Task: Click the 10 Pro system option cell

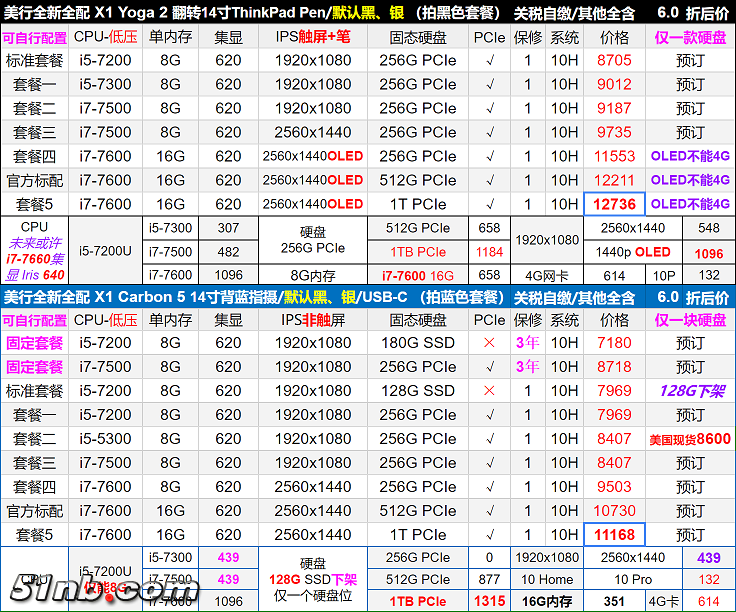Action: point(632,580)
